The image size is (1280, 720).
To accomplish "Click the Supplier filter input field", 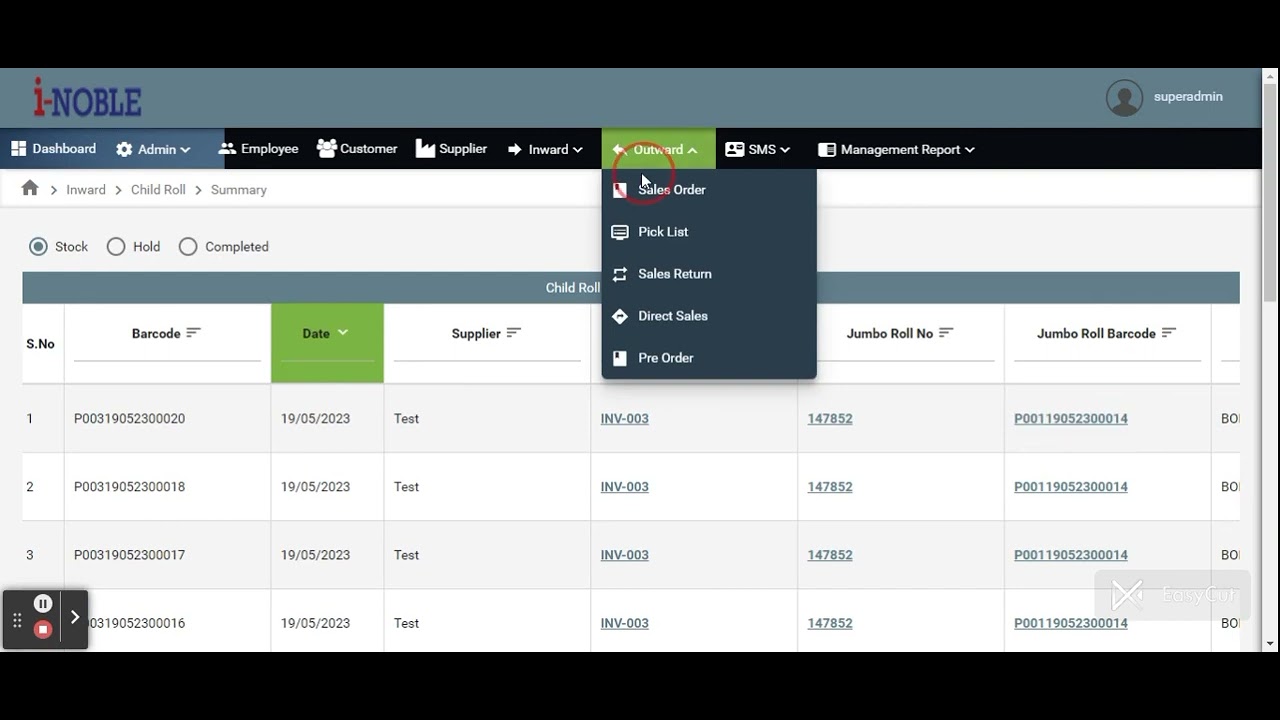I will (487, 352).
